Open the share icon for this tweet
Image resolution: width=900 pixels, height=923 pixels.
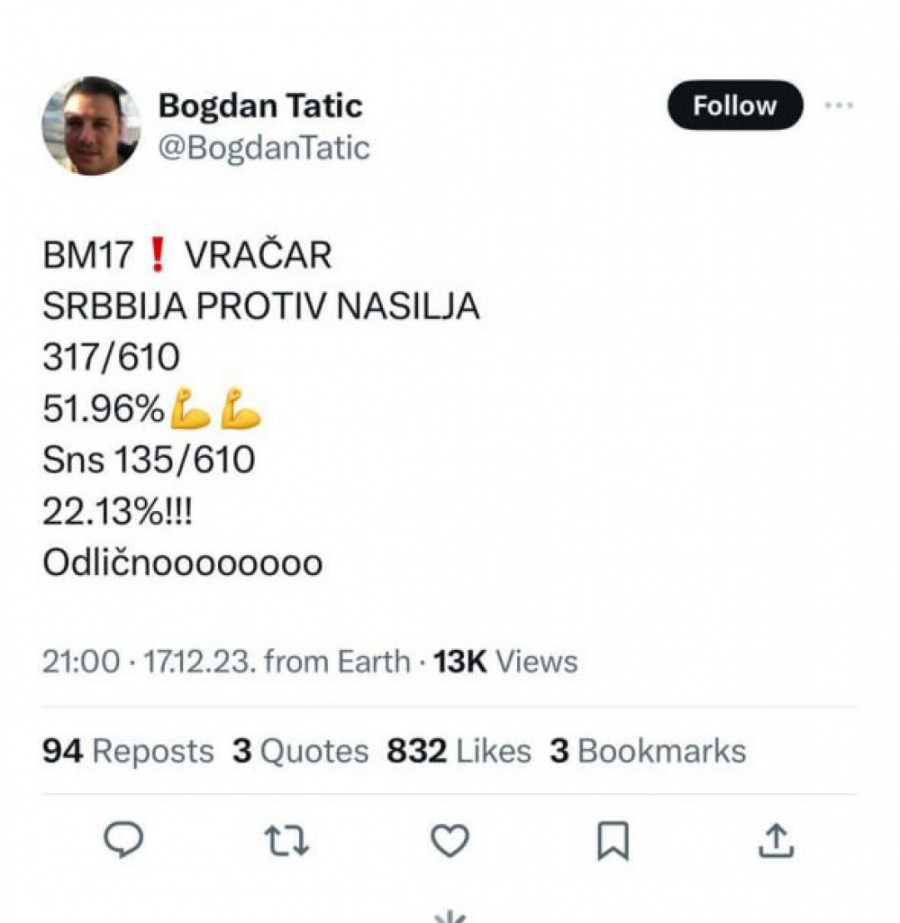775,840
